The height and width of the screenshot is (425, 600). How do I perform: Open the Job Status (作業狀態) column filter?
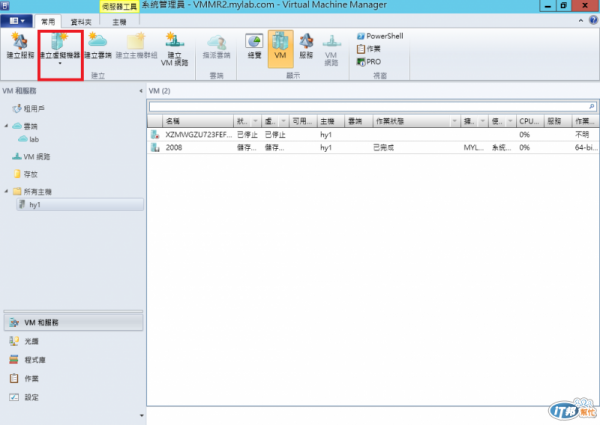coord(455,121)
